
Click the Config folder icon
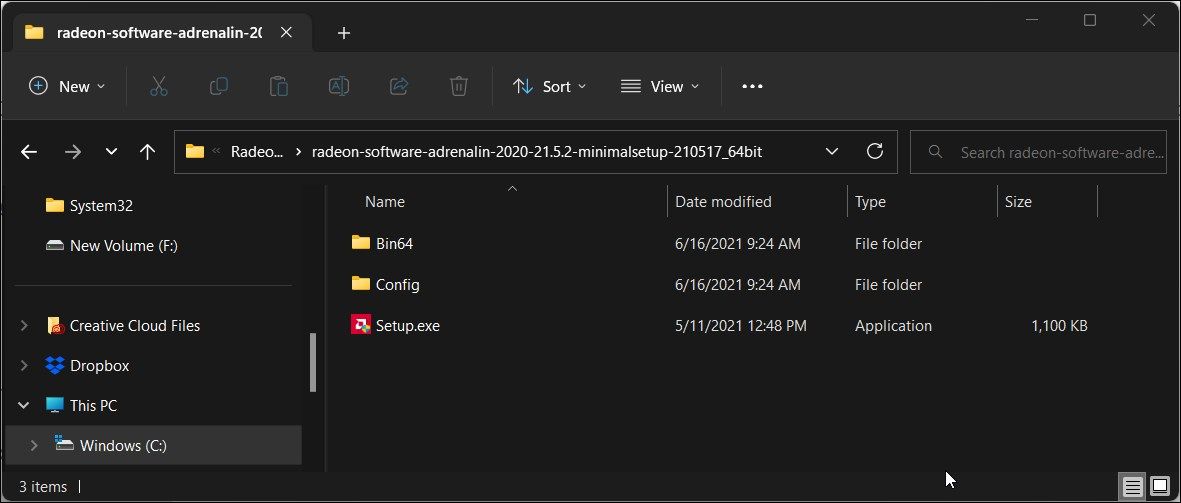(361, 284)
